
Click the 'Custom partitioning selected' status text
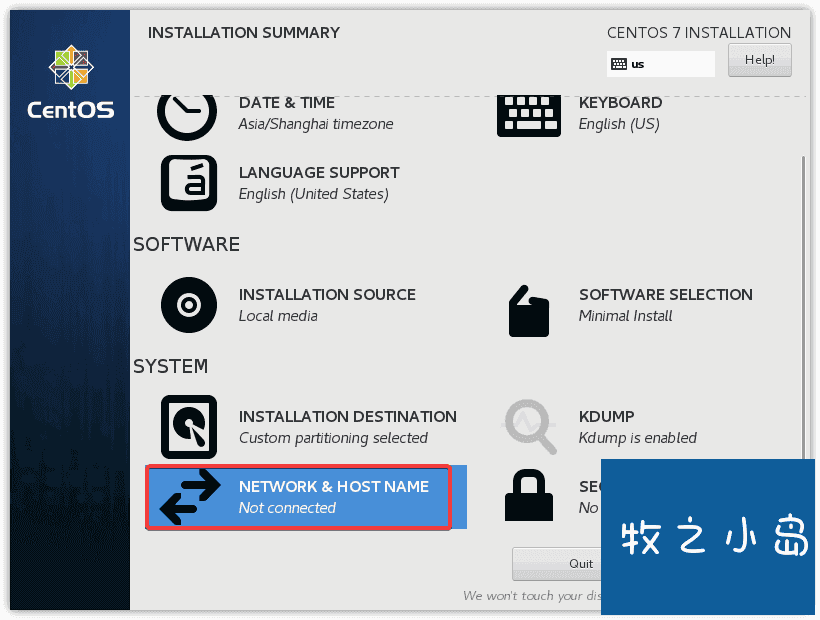click(333, 438)
